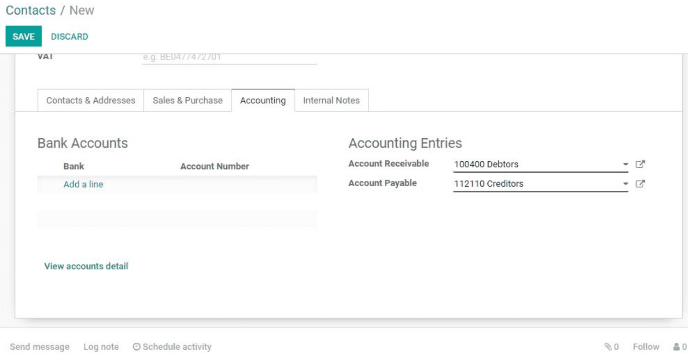The width and height of the screenshot is (690, 363).
Task: Click the followers person icon
Action: pos(676,347)
